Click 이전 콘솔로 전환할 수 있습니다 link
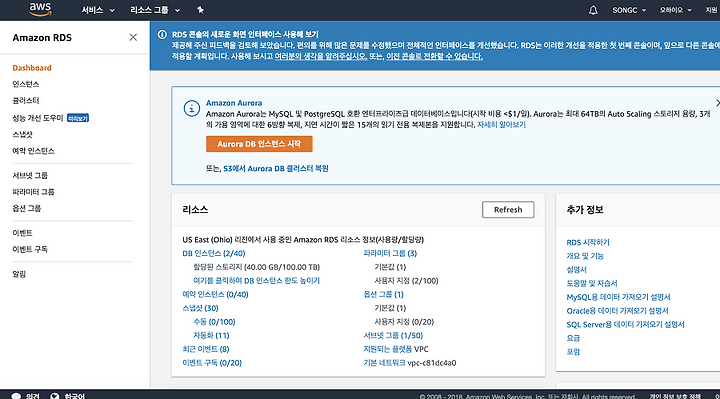 (434, 56)
